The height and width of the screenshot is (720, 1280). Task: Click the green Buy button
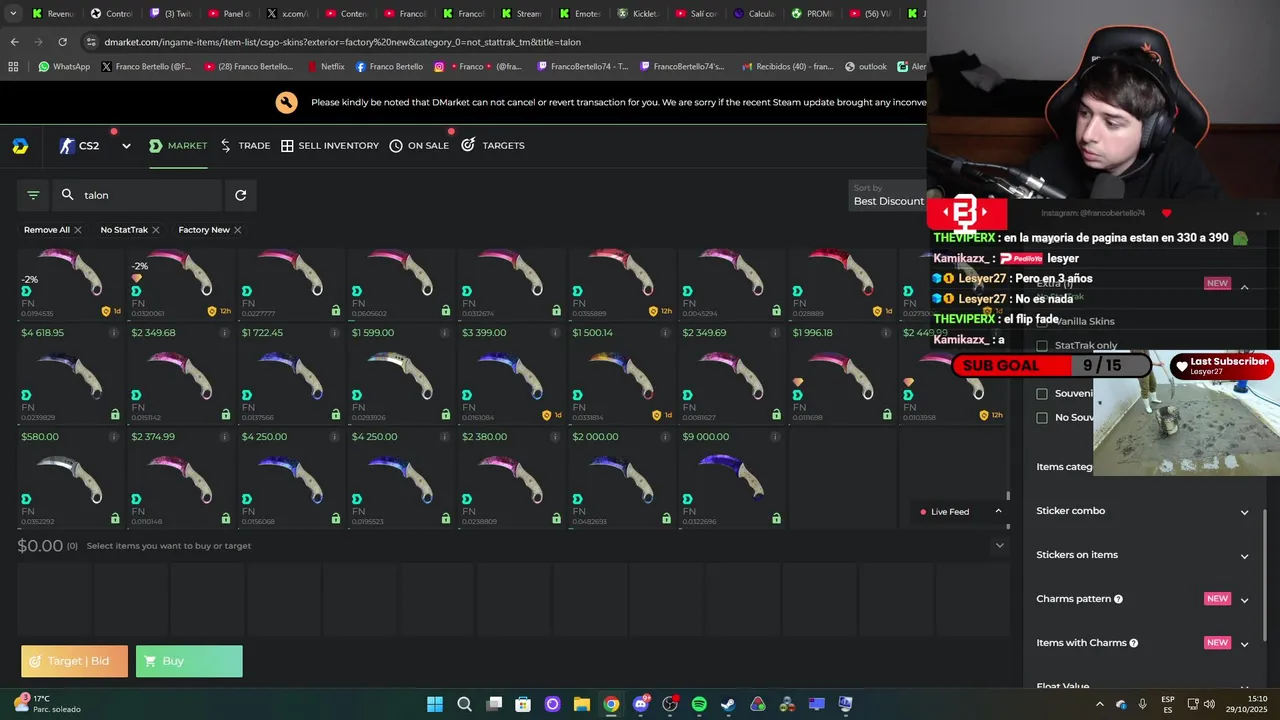pyautogui.click(x=189, y=661)
